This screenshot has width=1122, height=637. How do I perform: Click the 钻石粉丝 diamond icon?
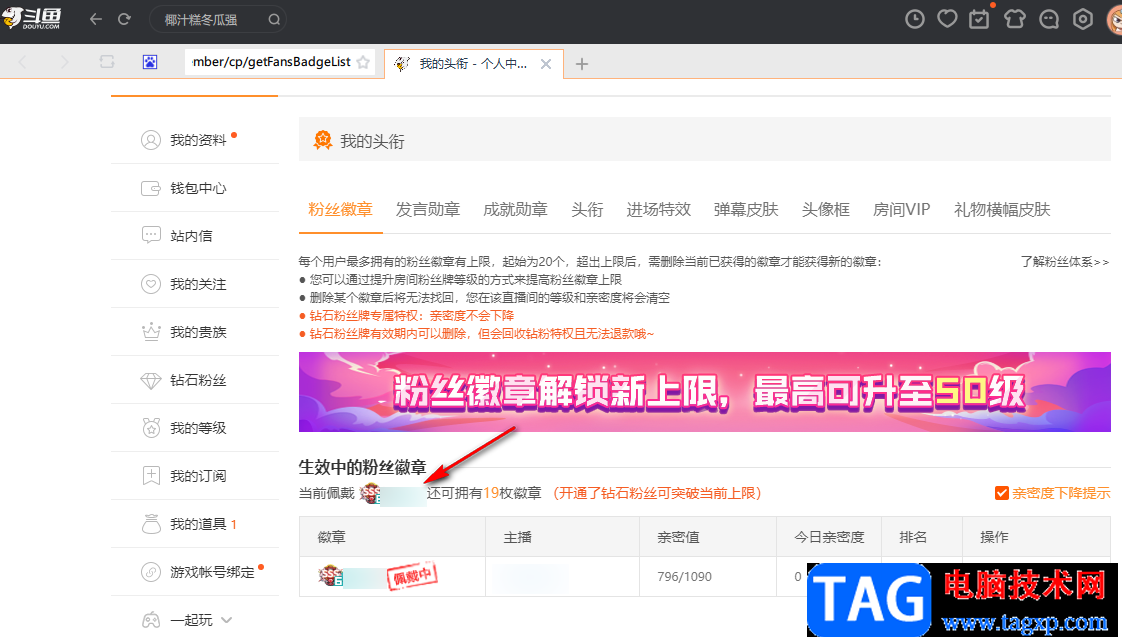point(151,380)
